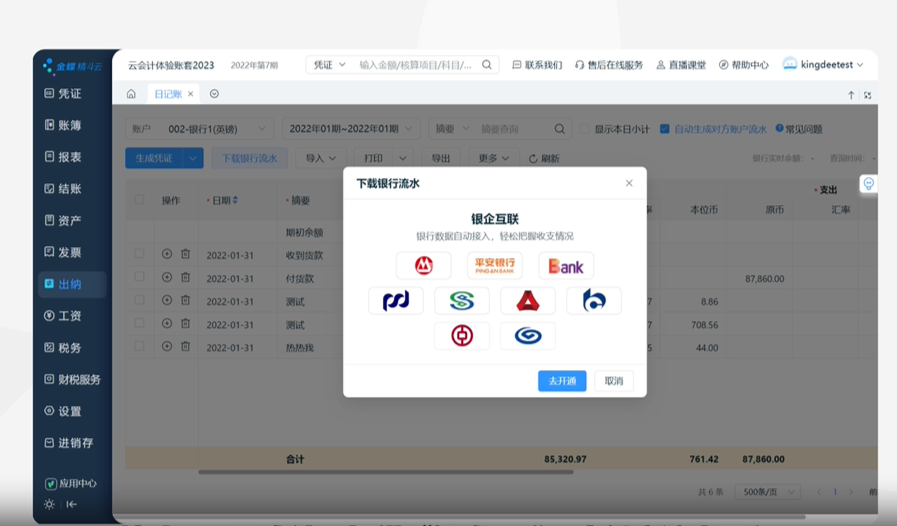Image resolution: width=897 pixels, height=526 pixels.
Task: Open 常见问题 help link
Action: tap(799, 129)
